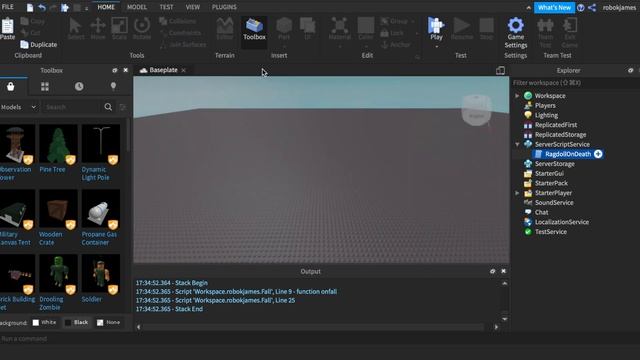Click the Undo arrow in title bar
This screenshot has height=360, width=640.
click(x=42, y=7)
